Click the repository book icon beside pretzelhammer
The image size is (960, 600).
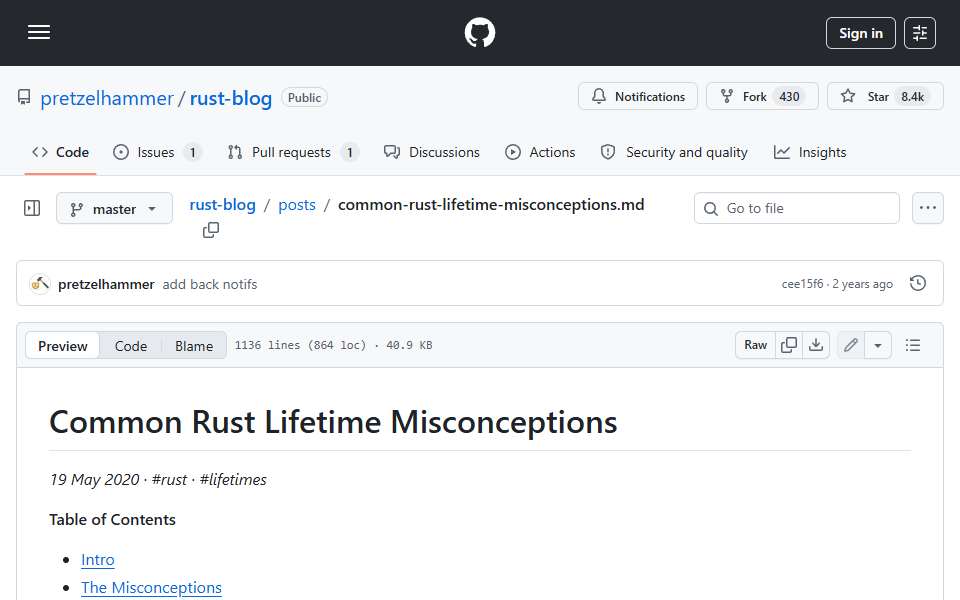coord(24,97)
